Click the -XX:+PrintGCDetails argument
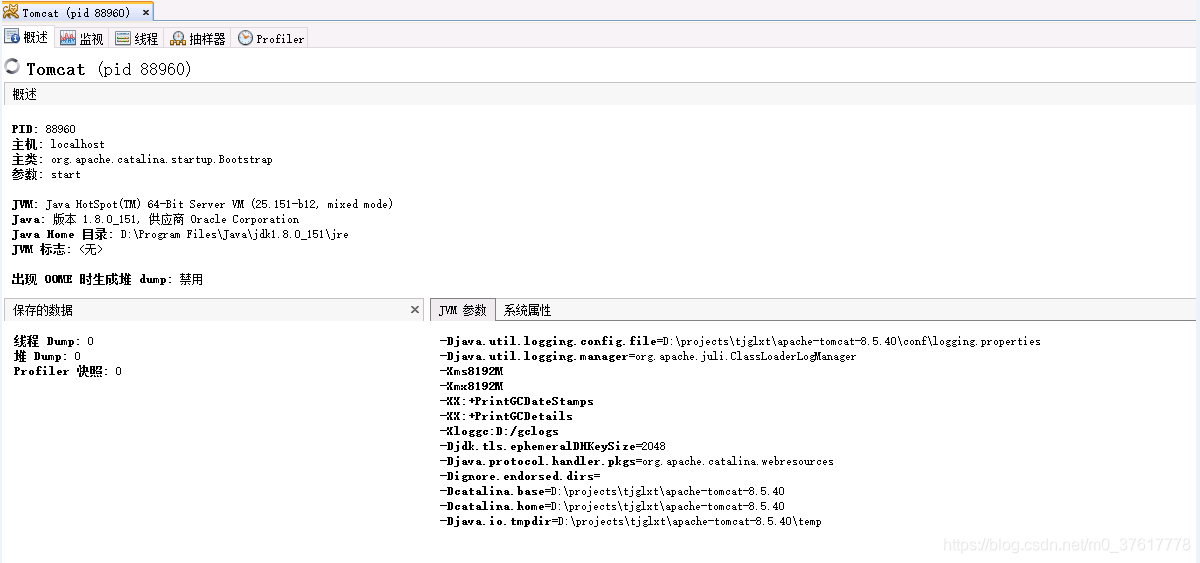 pyautogui.click(x=506, y=416)
